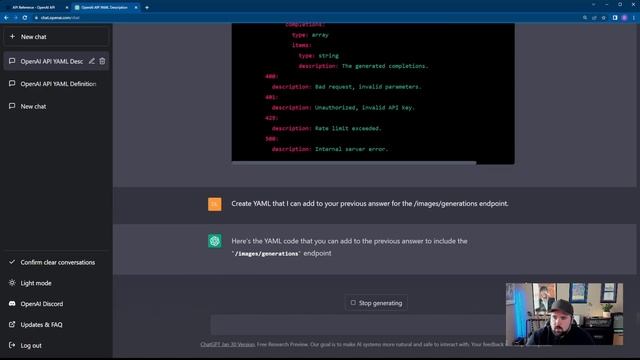Open the Chrome three-dot menu

point(633,18)
